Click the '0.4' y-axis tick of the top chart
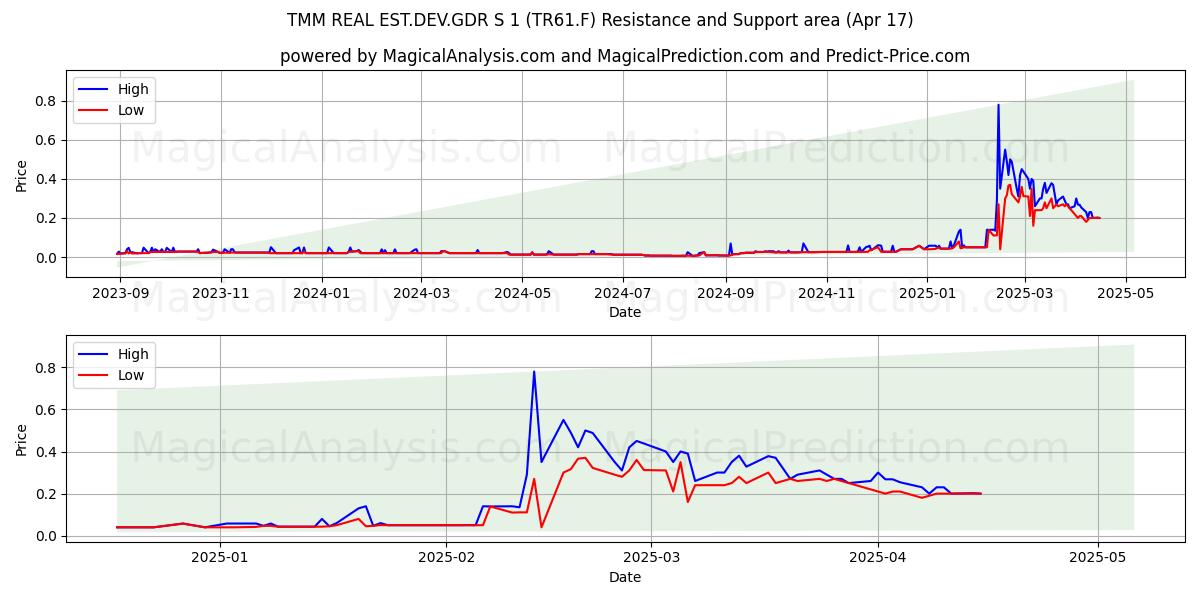This screenshot has height=600, width=1200. coord(48,179)
